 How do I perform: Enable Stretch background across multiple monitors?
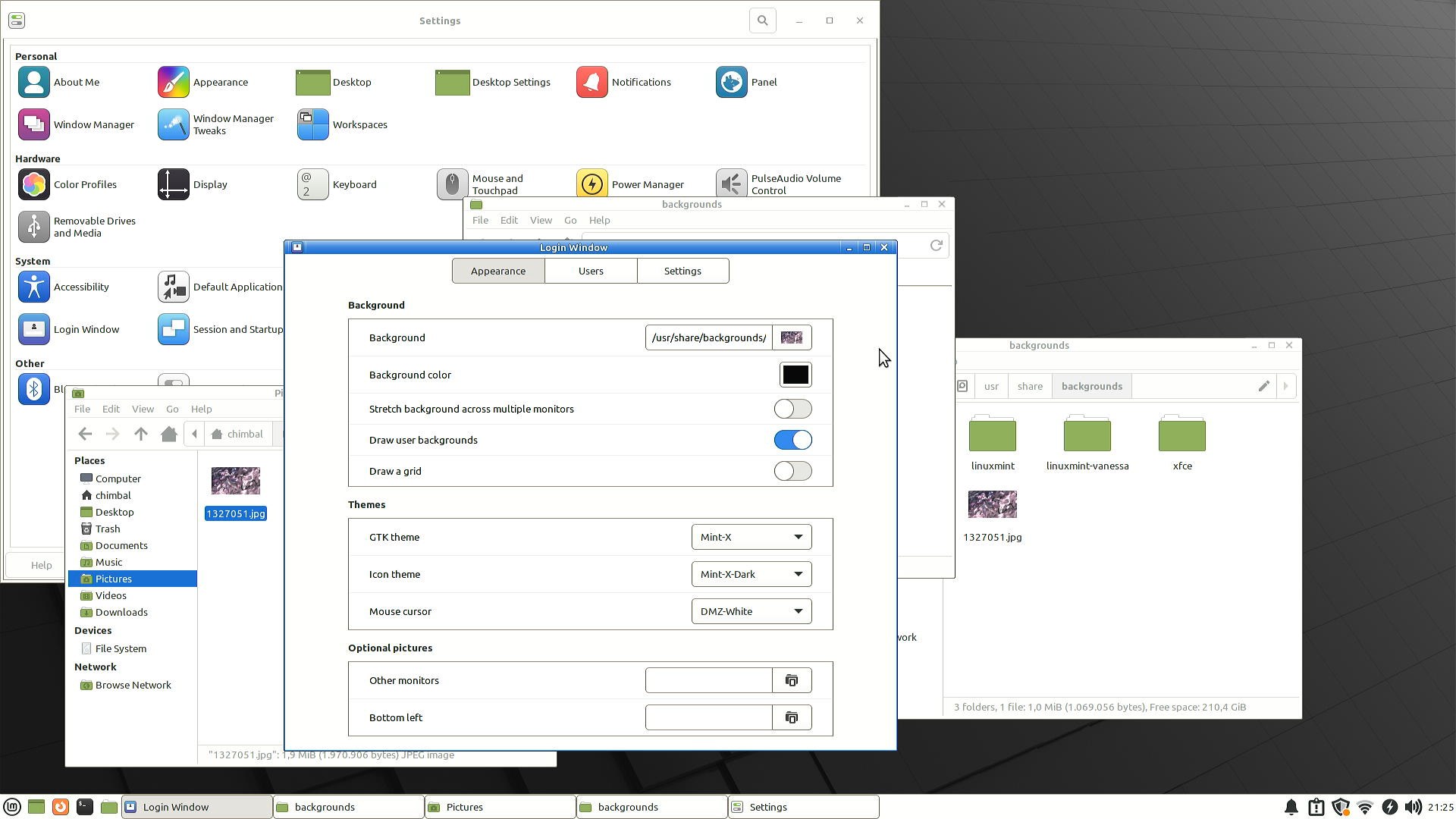point(792,409)
